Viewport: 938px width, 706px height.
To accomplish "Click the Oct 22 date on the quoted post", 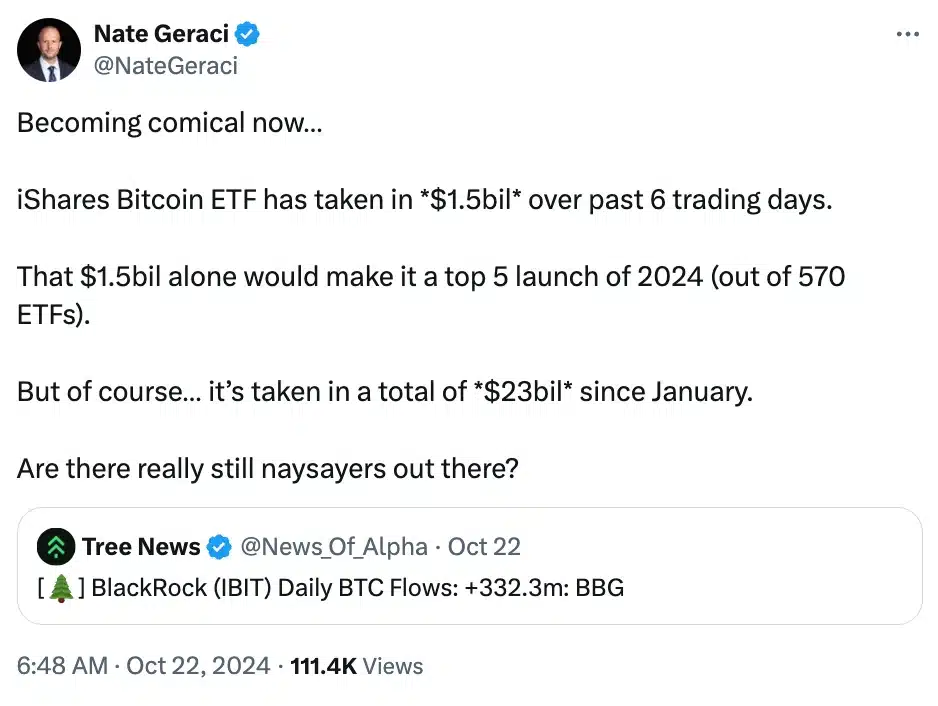I will pos(484,547).
